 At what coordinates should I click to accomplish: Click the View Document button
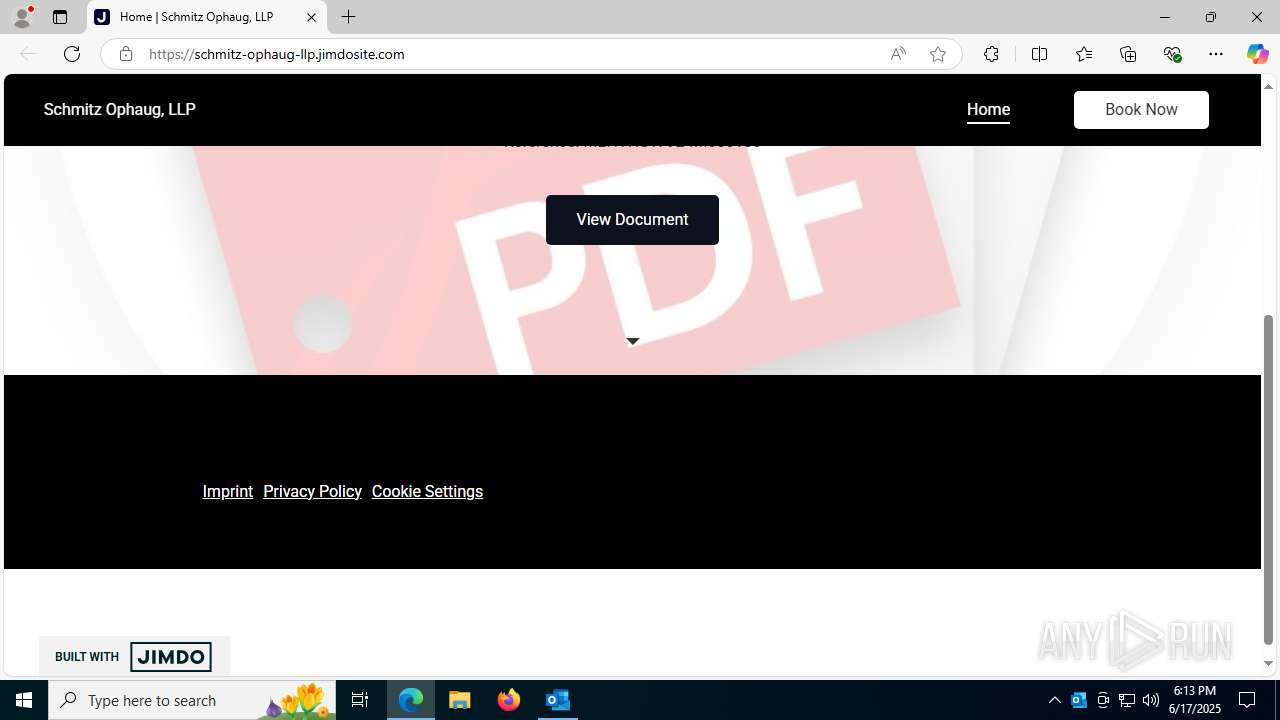(x=632, y=220)
